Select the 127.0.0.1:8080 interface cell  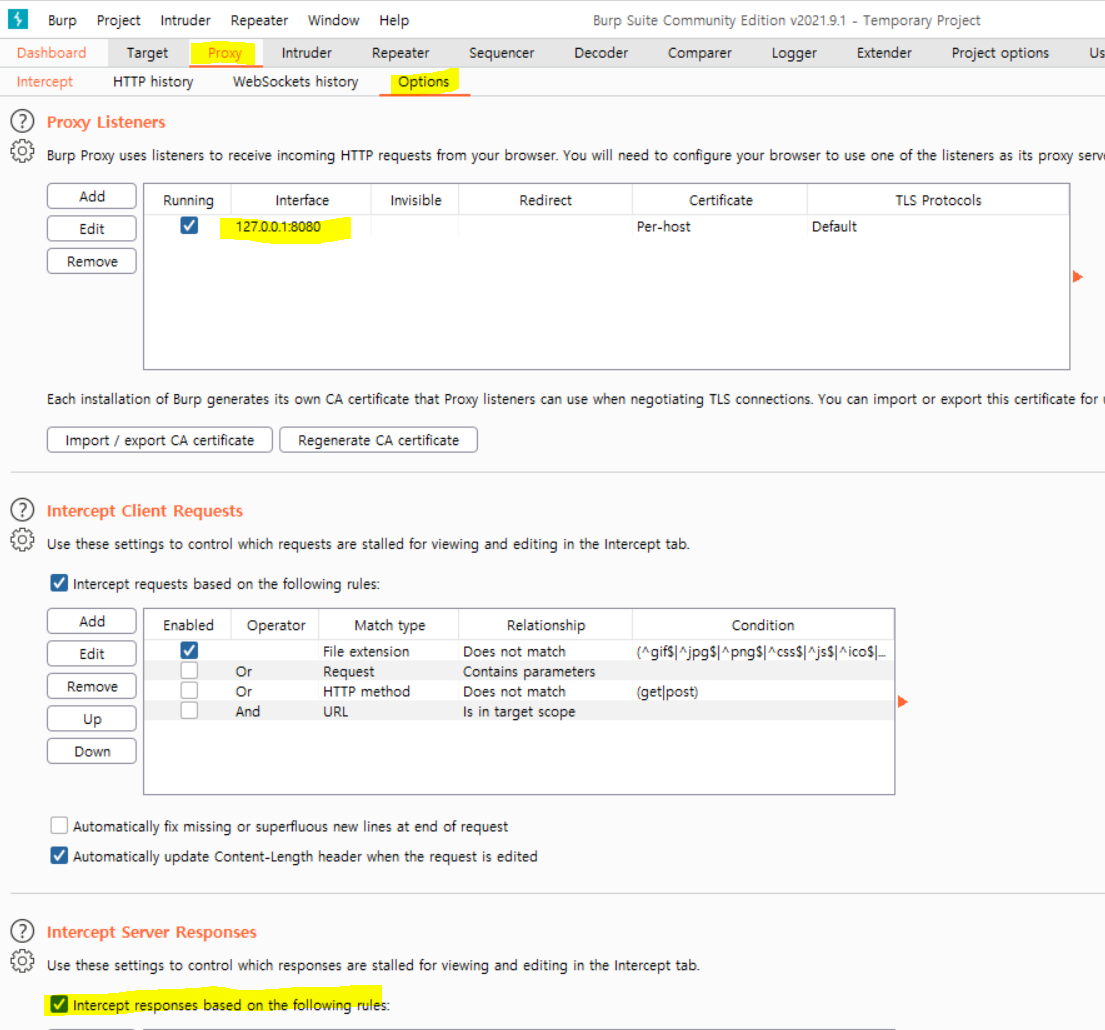[x=301, y=226]
